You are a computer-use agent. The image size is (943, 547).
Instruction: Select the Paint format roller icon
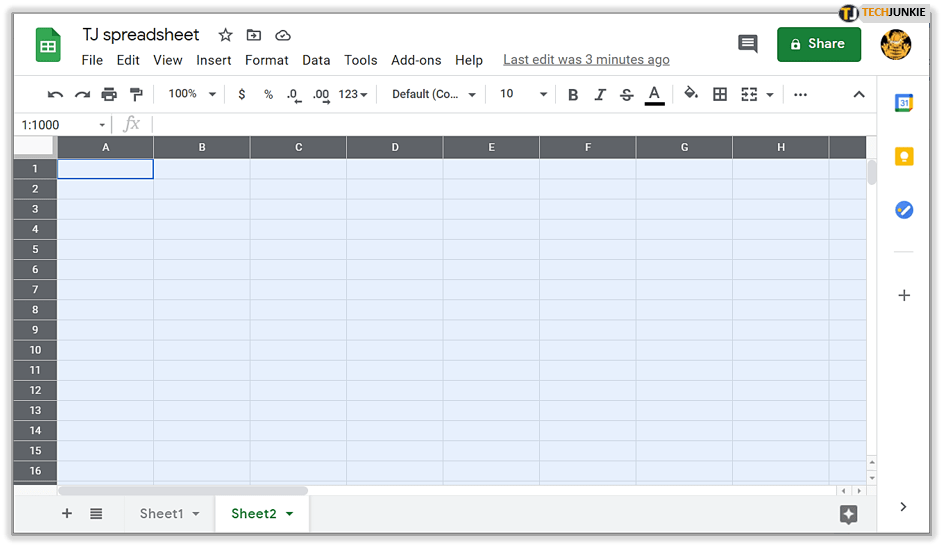click(x=136, y=94)
